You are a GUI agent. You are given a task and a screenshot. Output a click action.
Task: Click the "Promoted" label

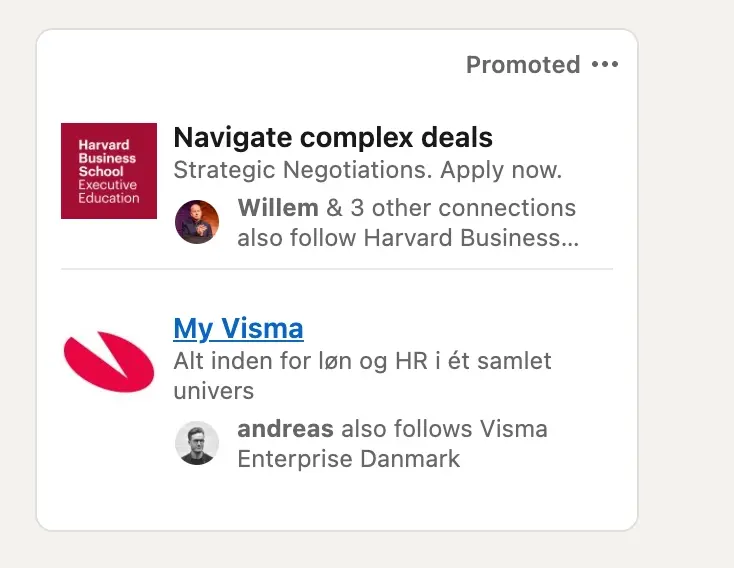click(523, 64)
